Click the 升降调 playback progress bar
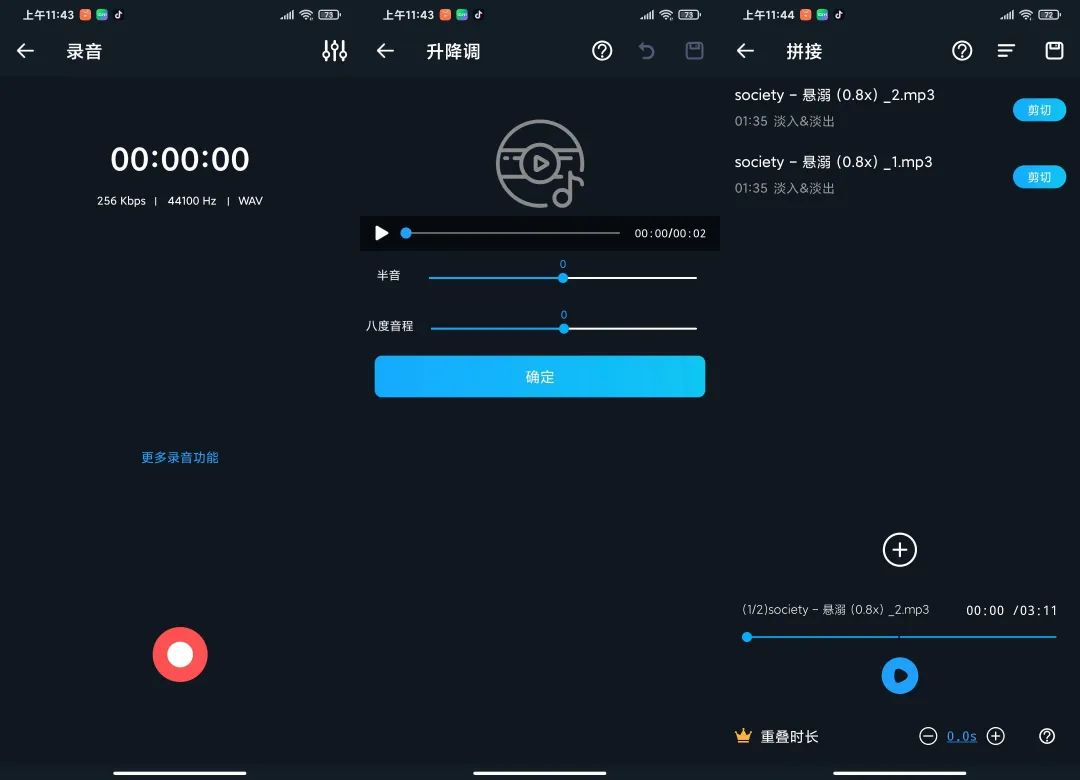The height and width of the screenshot is (780, 1080). pos(512,234)
